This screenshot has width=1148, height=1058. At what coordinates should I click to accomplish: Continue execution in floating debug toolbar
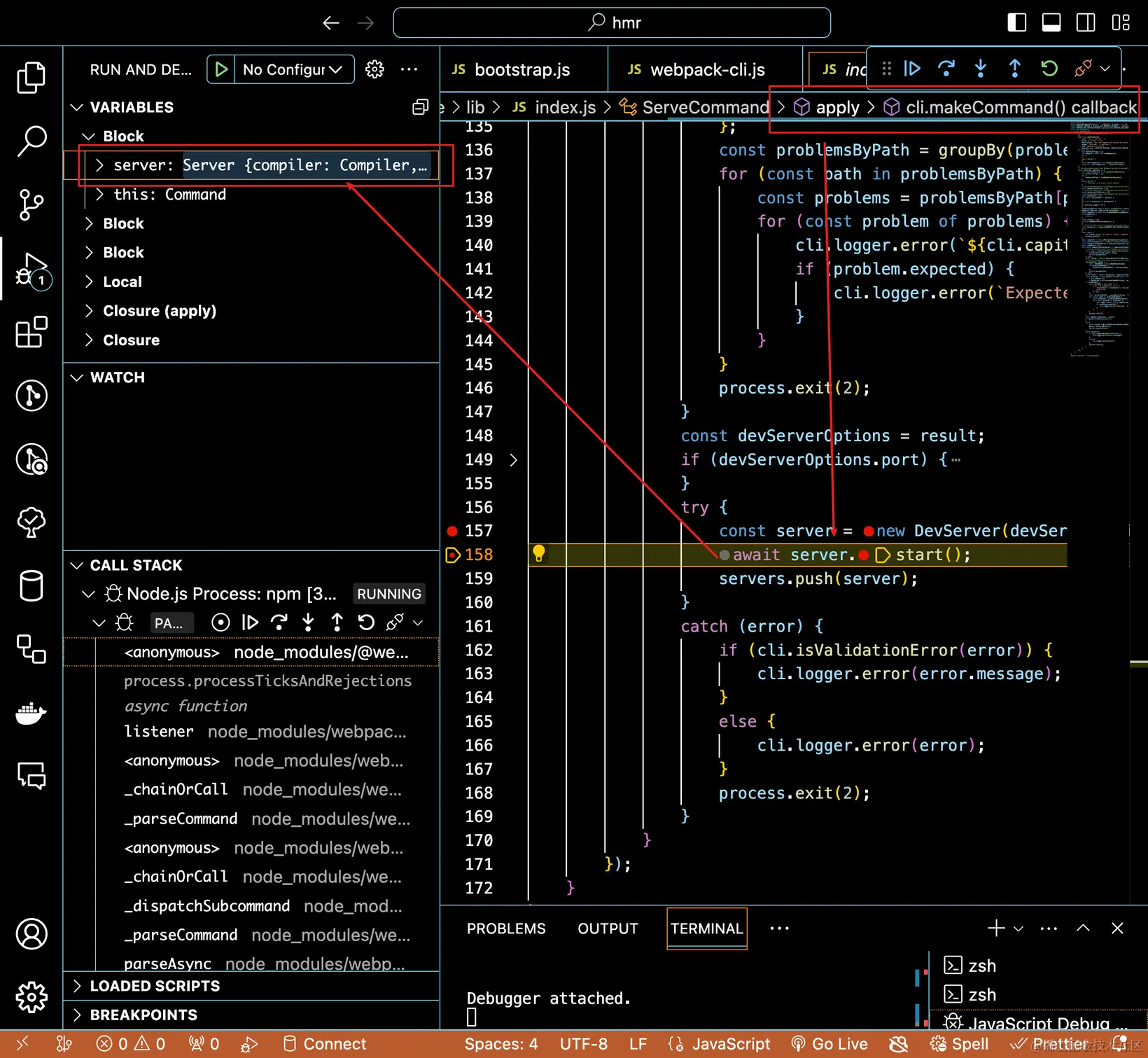pos(911,68)
